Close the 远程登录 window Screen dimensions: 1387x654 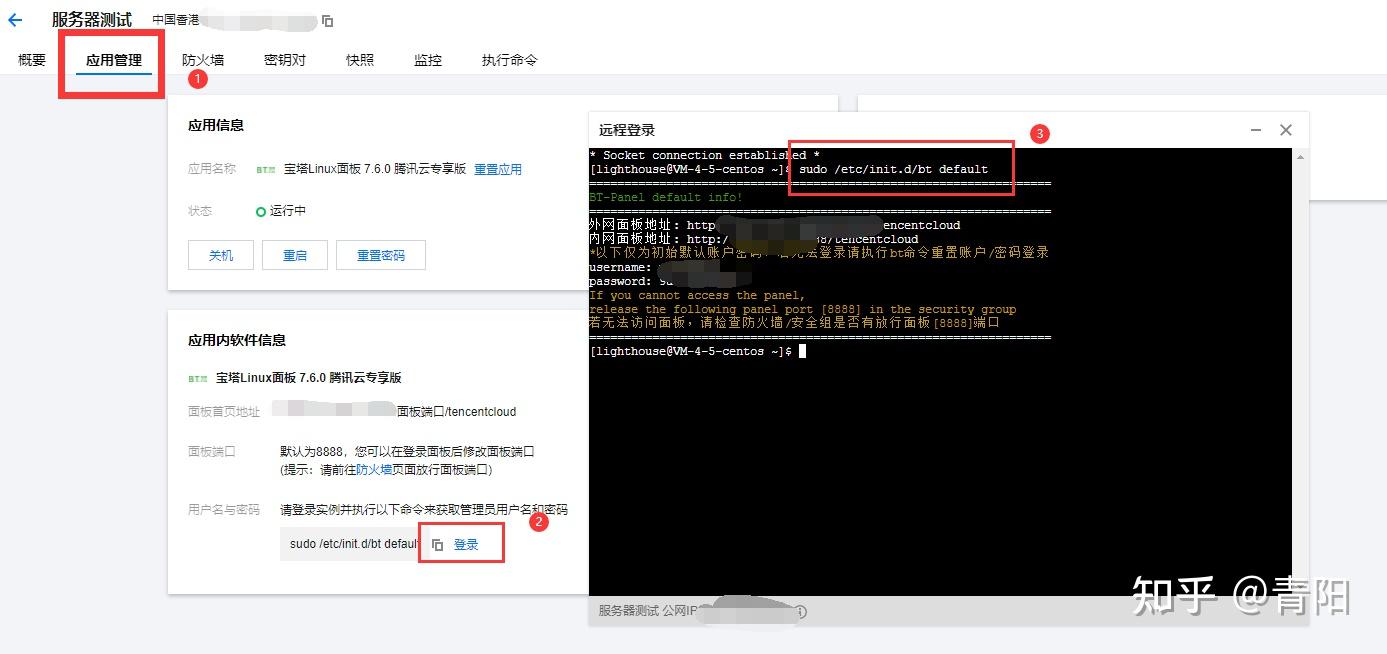(1286, 130)
